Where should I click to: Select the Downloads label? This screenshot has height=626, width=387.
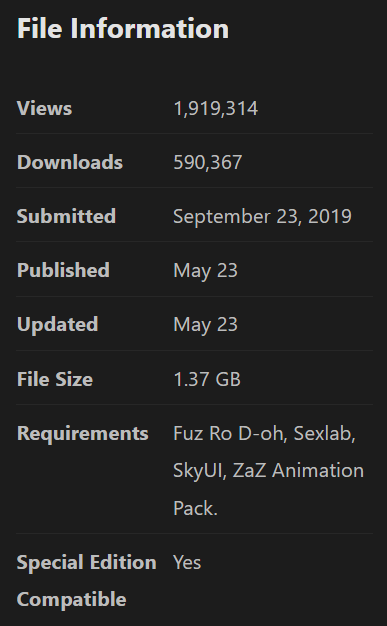click(70, 162)
